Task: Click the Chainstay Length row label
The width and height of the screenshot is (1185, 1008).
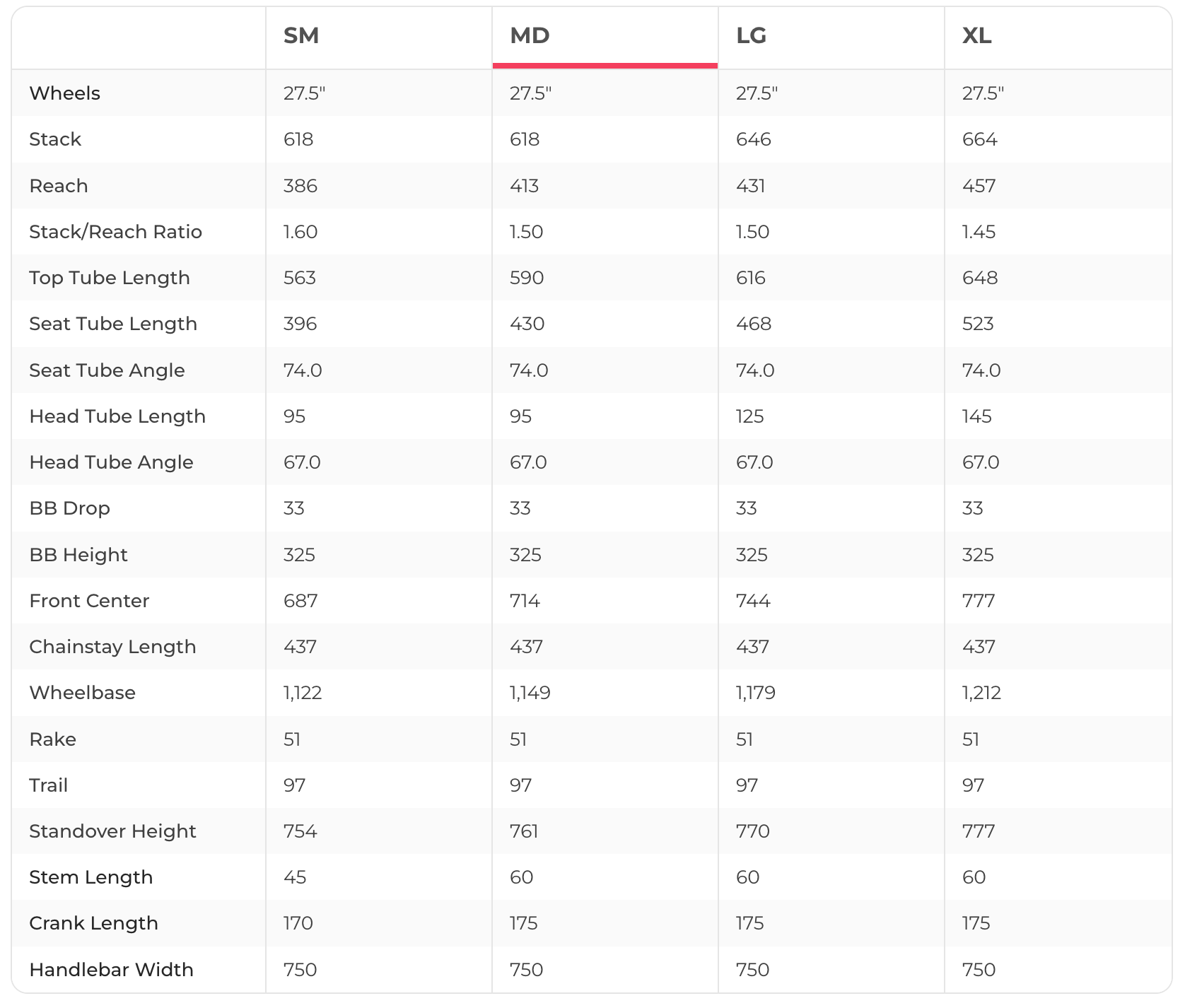Action: click(x=112, y=647)
